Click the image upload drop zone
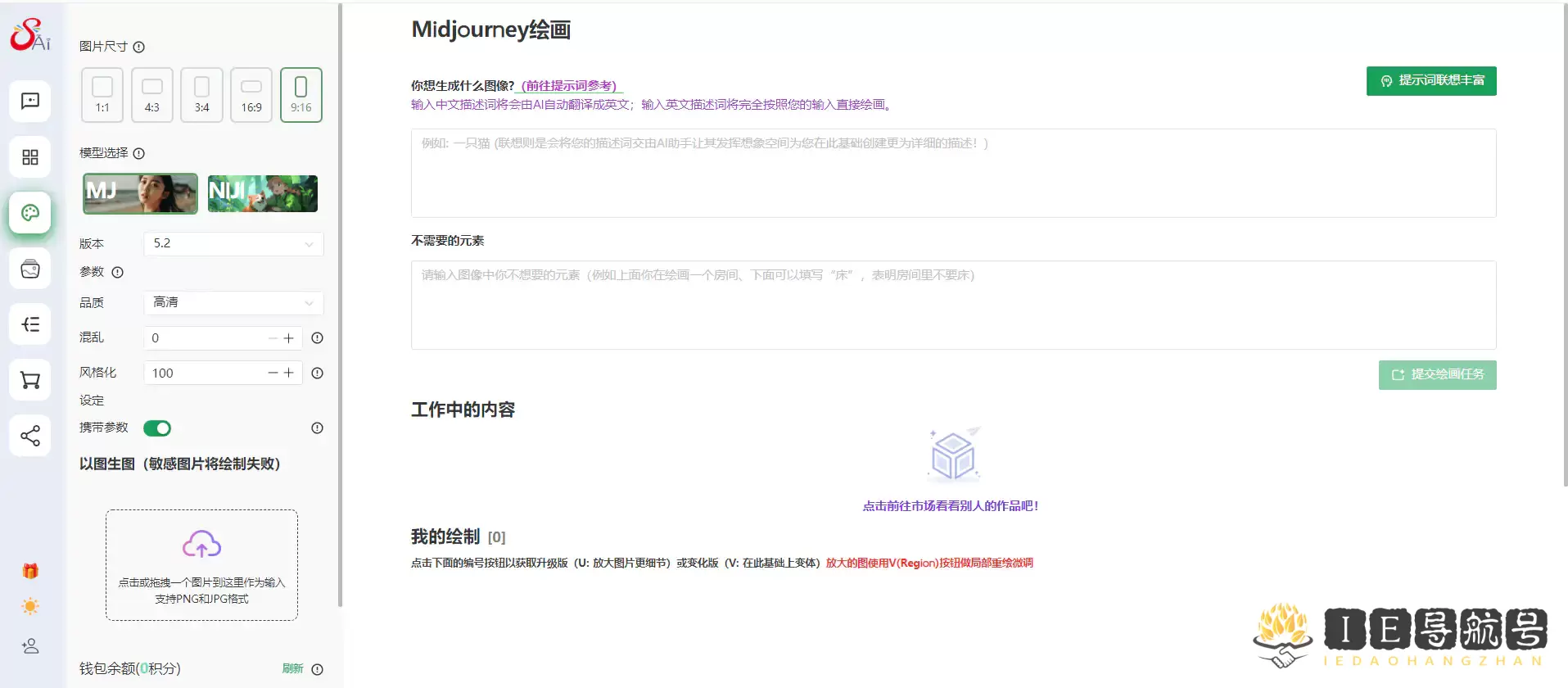This screenshot has width=1568, height=688. pyautogui.click(x=201, y=565)
